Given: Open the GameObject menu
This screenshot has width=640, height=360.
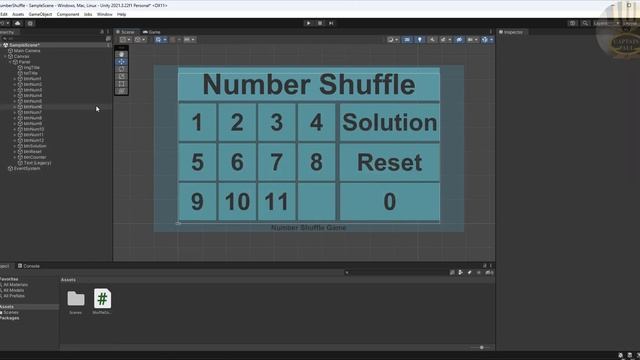Looking at the screenshot, I should (40, 14).
